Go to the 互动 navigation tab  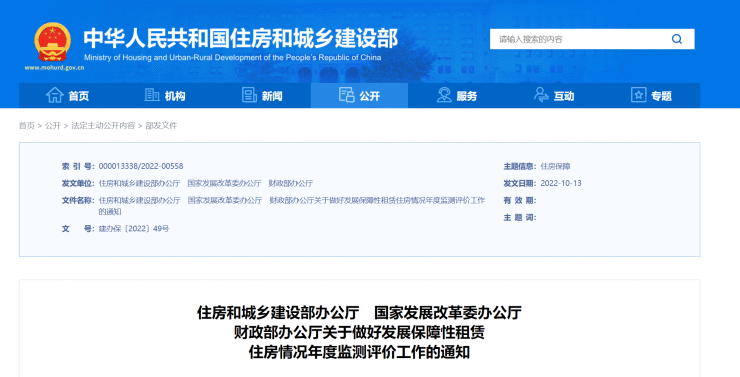tap(554, 95)
